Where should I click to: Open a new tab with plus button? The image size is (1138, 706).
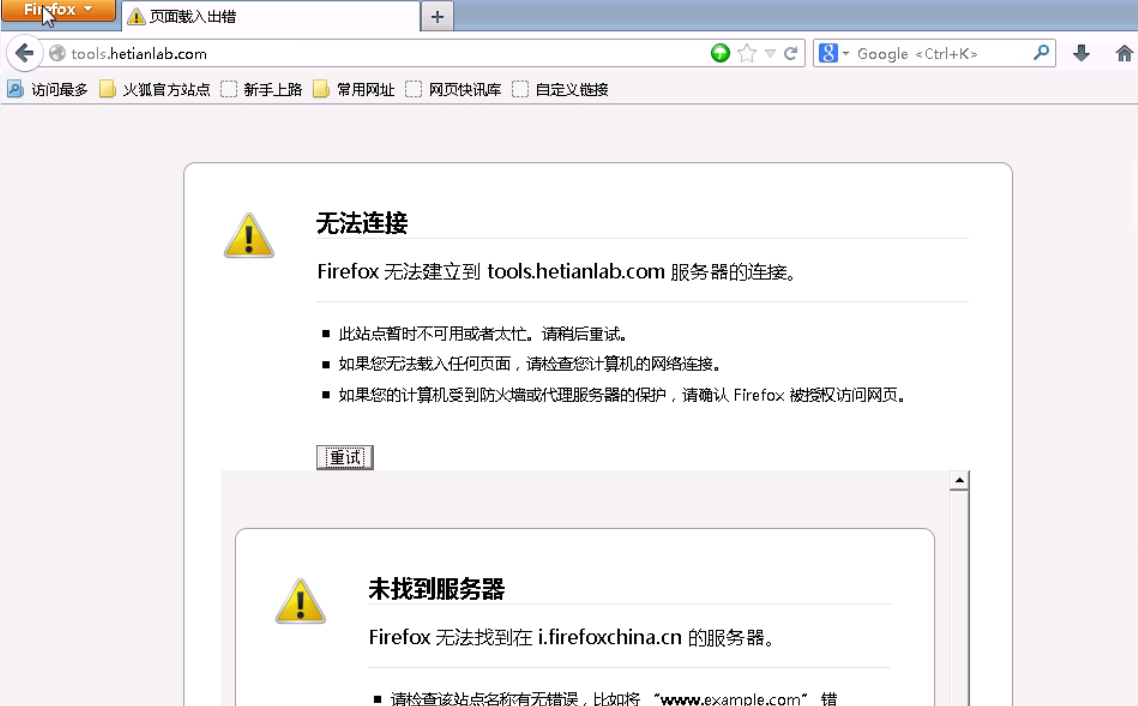click(x=437, y=17)
